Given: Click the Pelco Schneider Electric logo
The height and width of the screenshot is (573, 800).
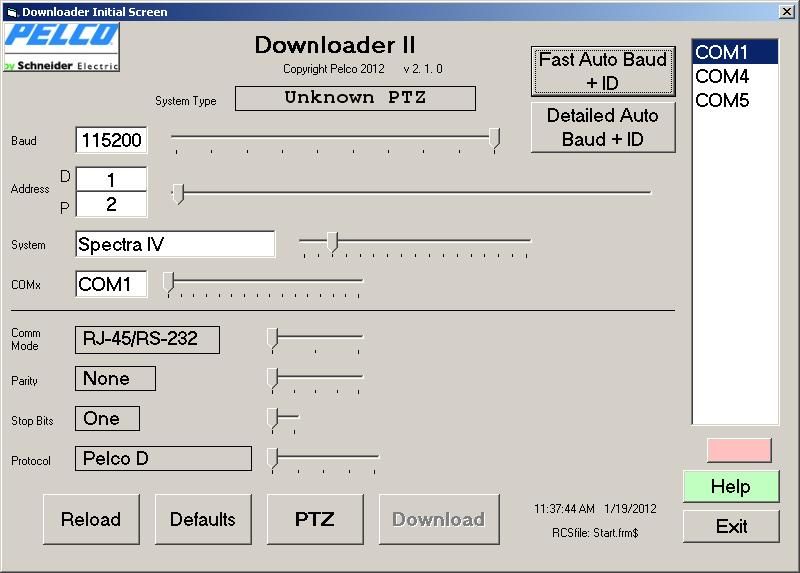Looking at the screenshot, I should point(61,47).
